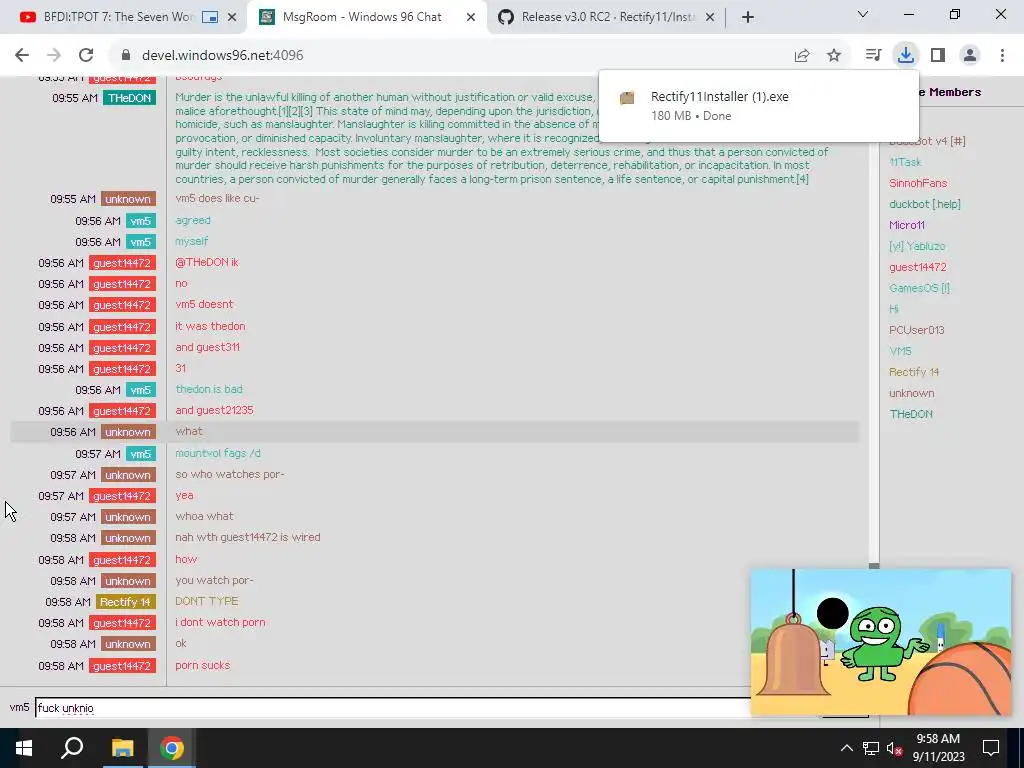Open a new browser tab

tap(748, 17)
